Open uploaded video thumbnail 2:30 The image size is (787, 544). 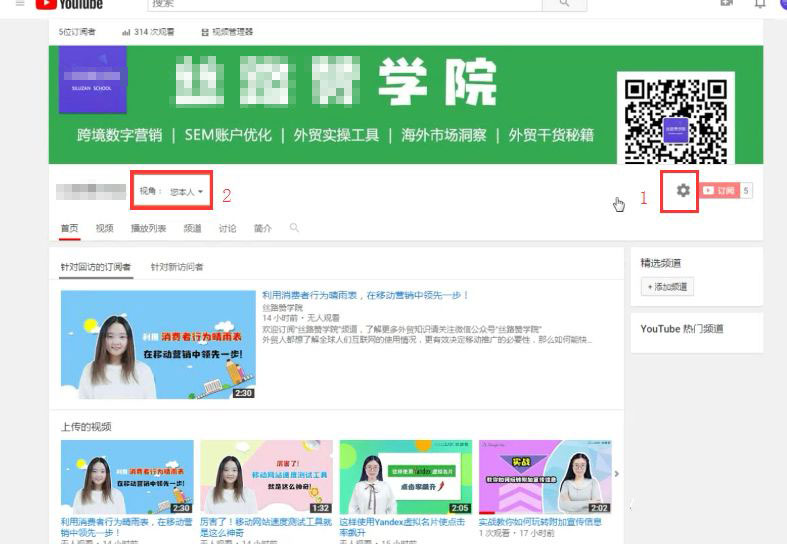[127, 477]
